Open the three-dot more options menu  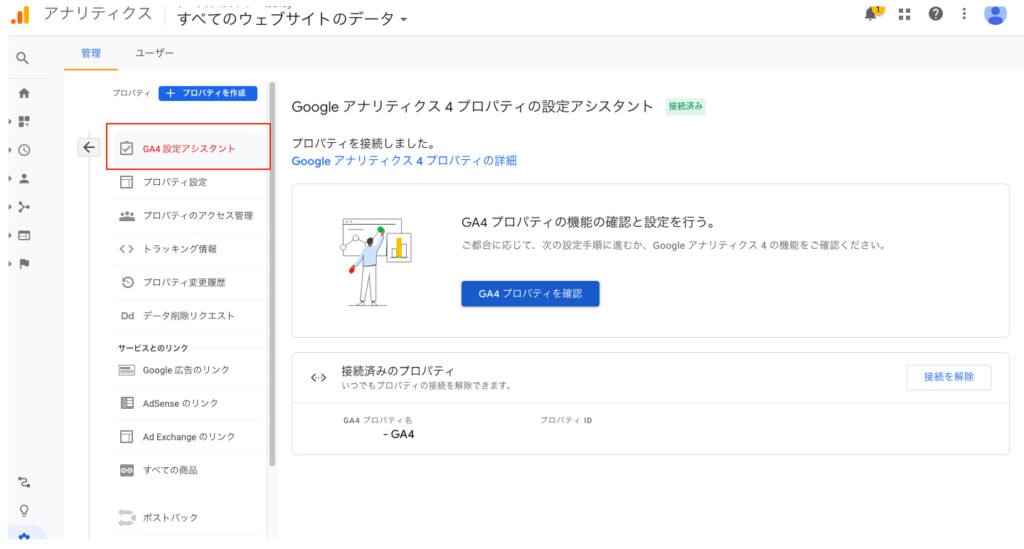tap(964, 14)
